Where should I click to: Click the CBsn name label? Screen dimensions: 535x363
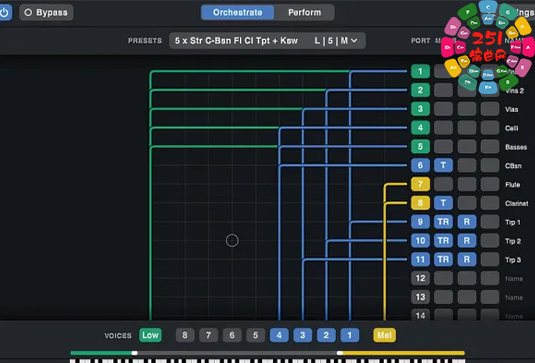click(x=513, y=166)
